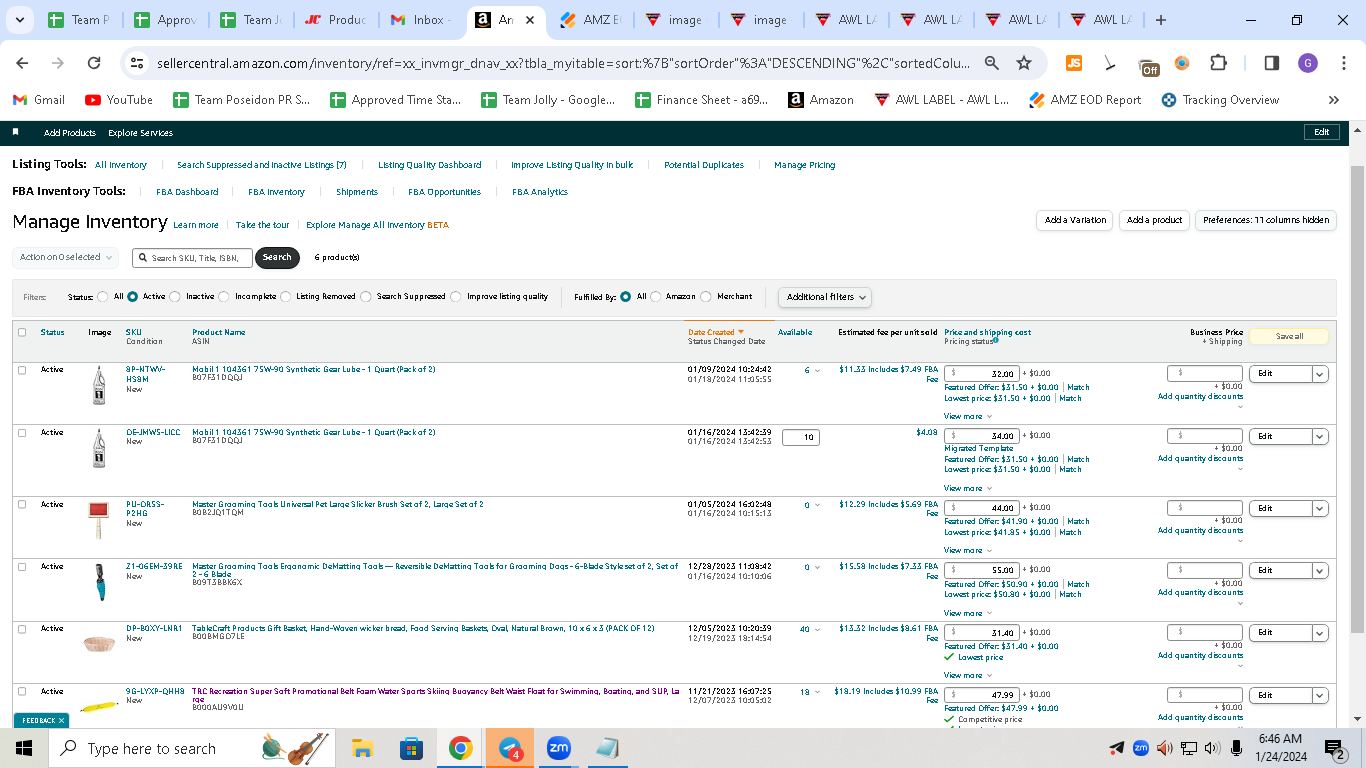Click the browser reload icon
This screenshot has height=768, width=1366.
[x=94, y=63]
